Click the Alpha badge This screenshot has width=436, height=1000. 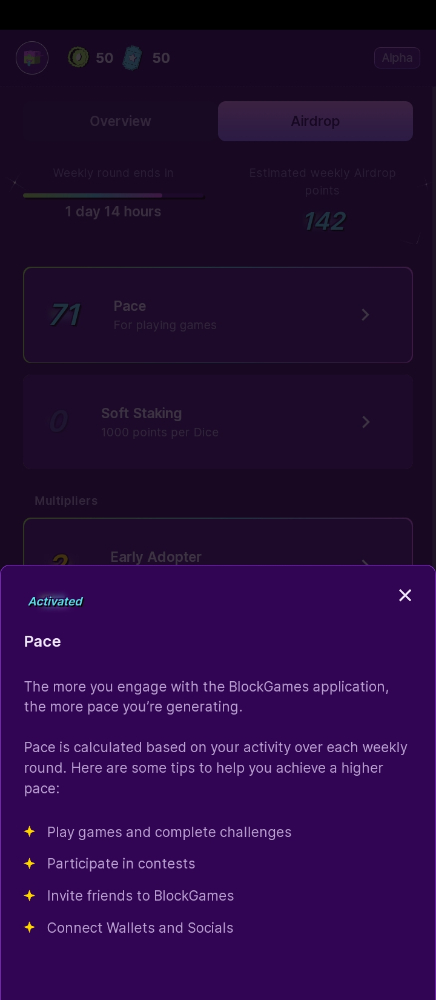396,58
